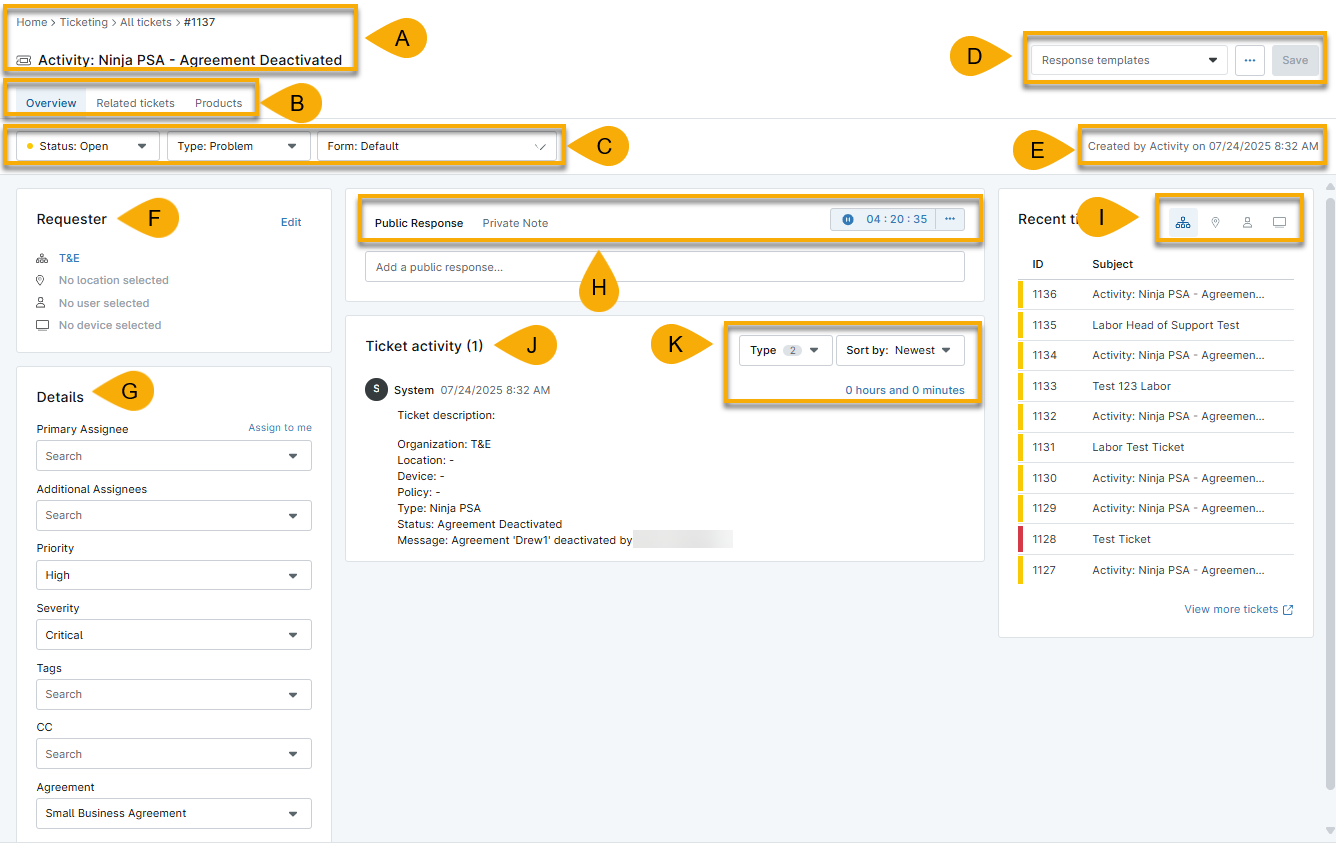Screen dimensions: 1336x843
Task: Open external link icon beside View more tickets
Action: [1288, 610]
